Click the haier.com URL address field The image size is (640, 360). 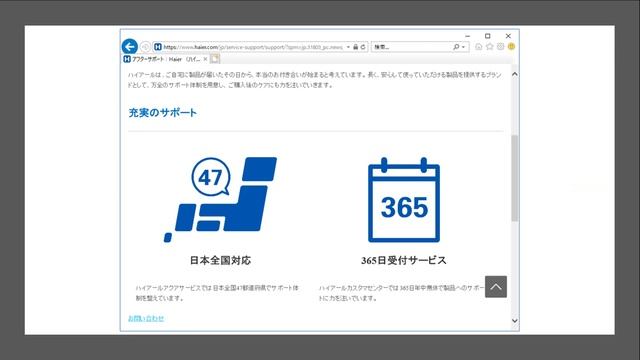253,47
